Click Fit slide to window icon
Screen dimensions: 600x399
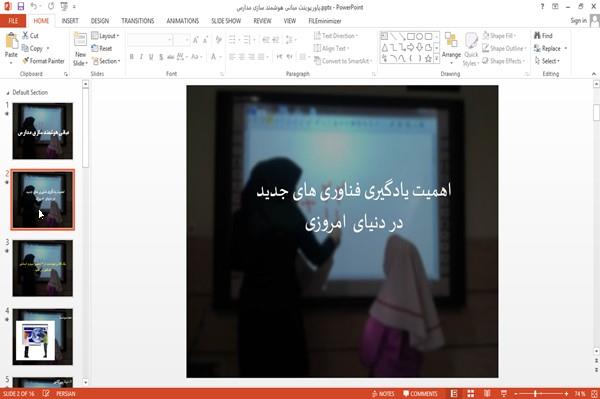(594, 394)
